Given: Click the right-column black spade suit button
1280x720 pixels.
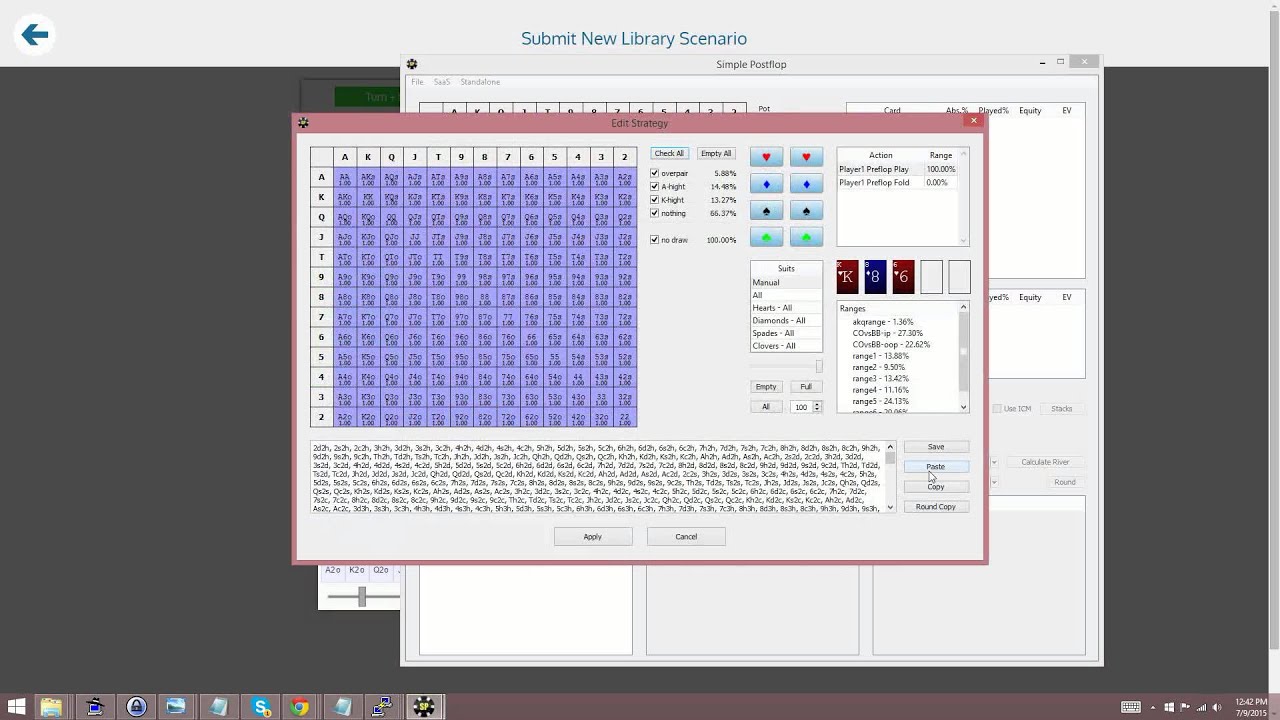Looking at the screenshot, I should click(x=806, y=211).
